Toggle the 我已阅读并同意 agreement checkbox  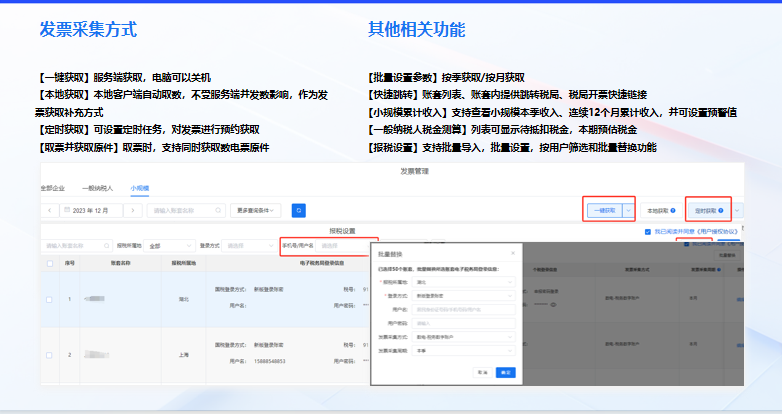click(x=648, y=231)
